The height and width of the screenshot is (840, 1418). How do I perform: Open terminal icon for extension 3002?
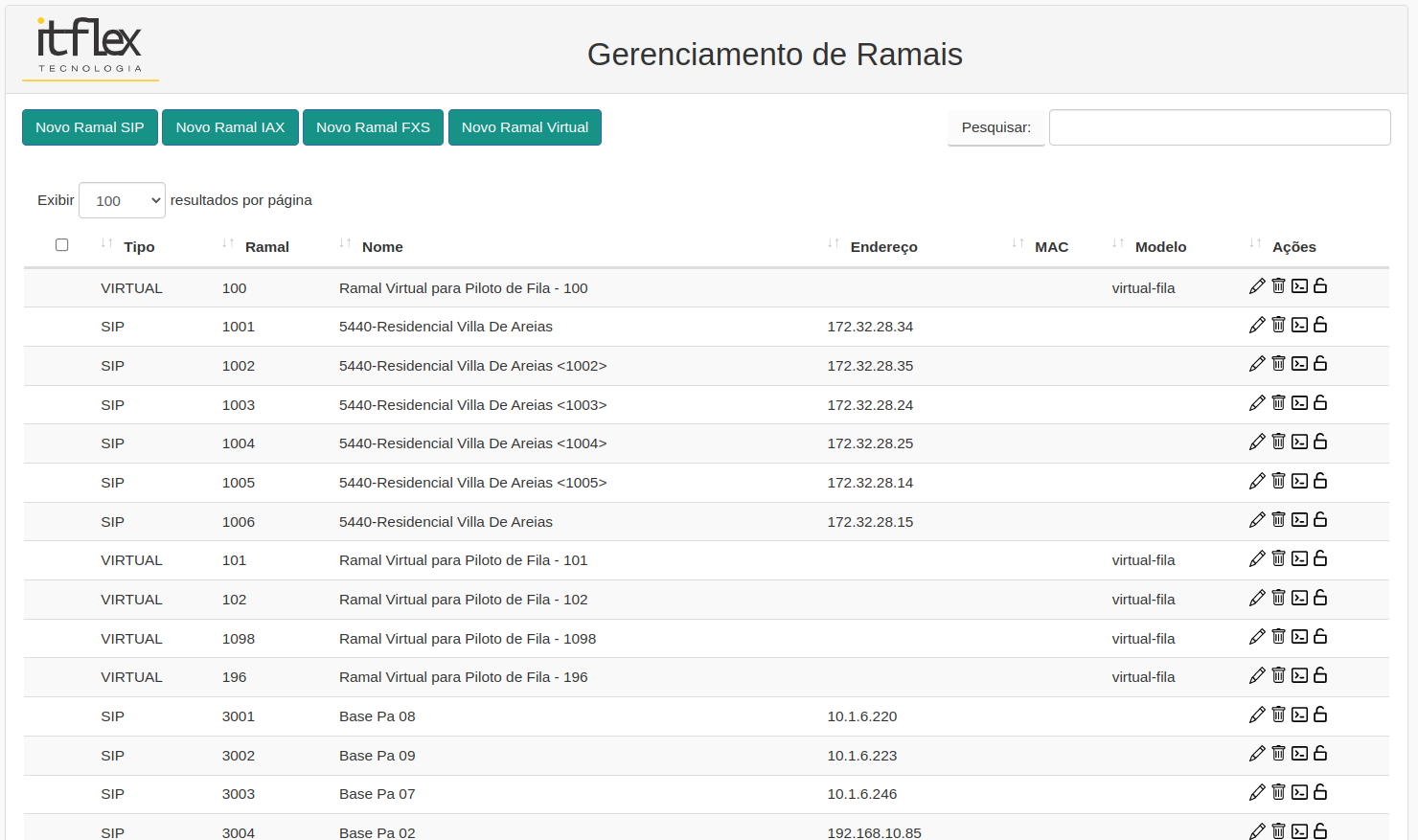tap(1299, 754)
